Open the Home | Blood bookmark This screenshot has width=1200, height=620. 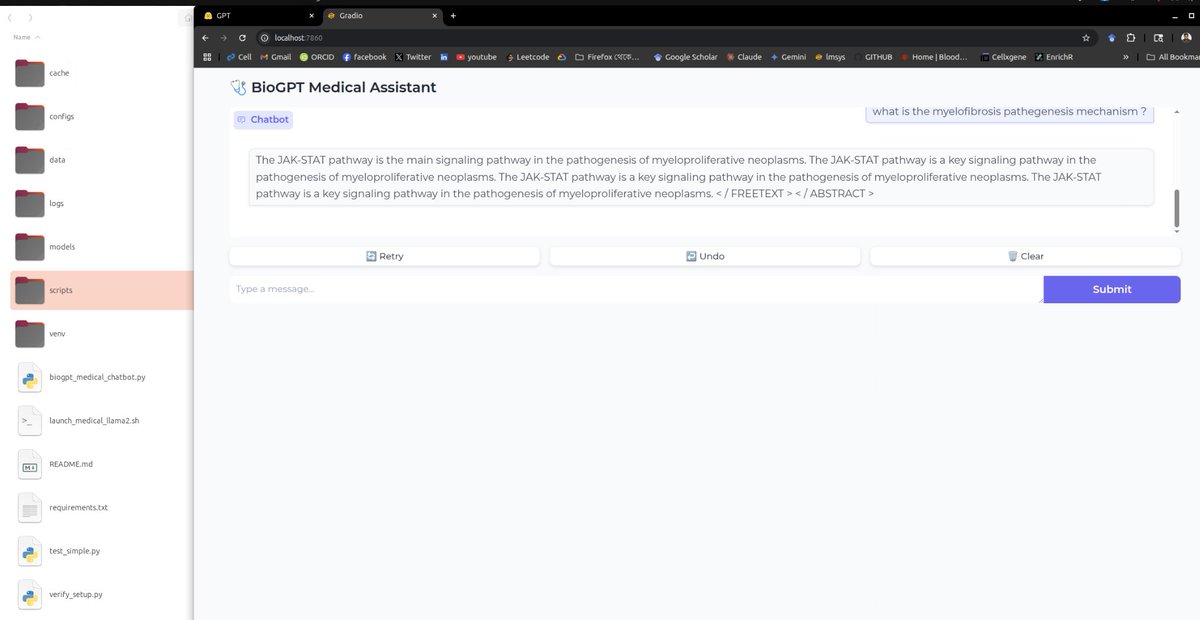click(x=934, y=57)
